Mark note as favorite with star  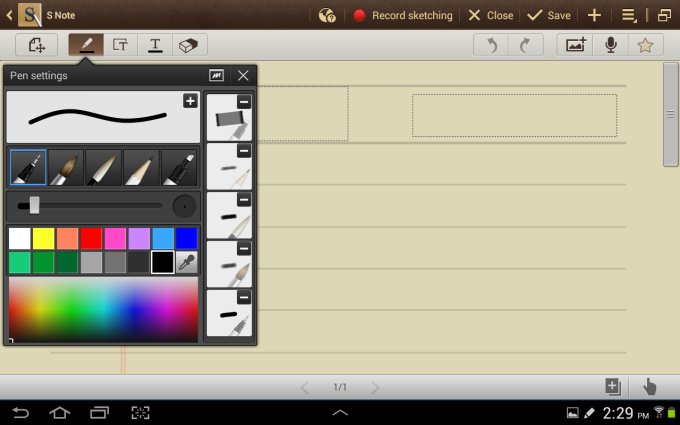[x=645, y=45]
